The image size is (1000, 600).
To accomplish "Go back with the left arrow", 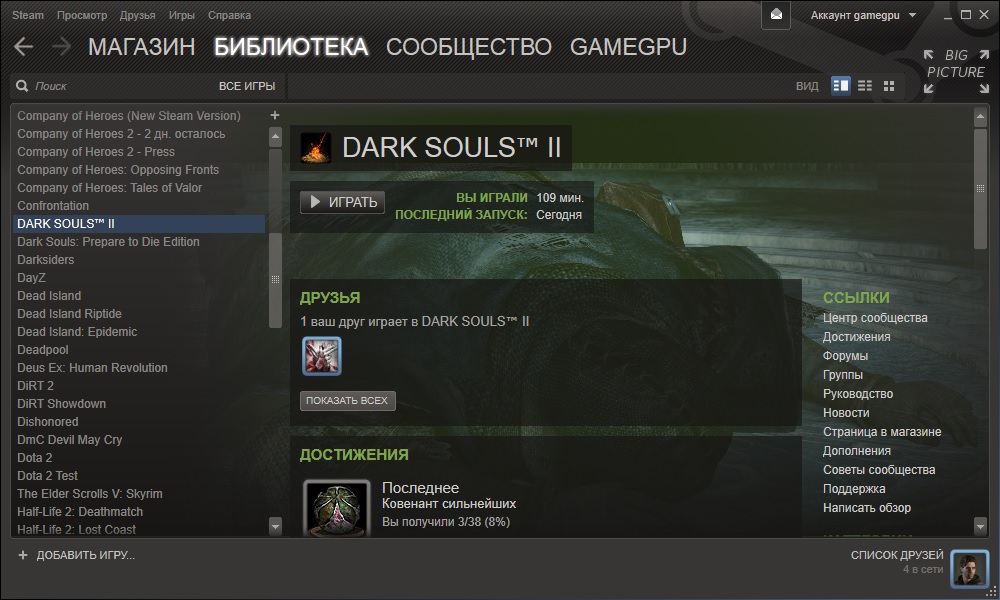I will (24, 47).
